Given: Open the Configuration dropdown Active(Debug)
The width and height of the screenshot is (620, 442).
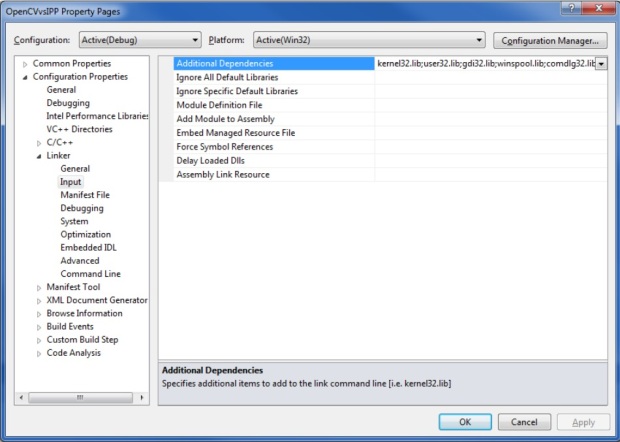Looking at the screenshot, I should coord(140,40).
